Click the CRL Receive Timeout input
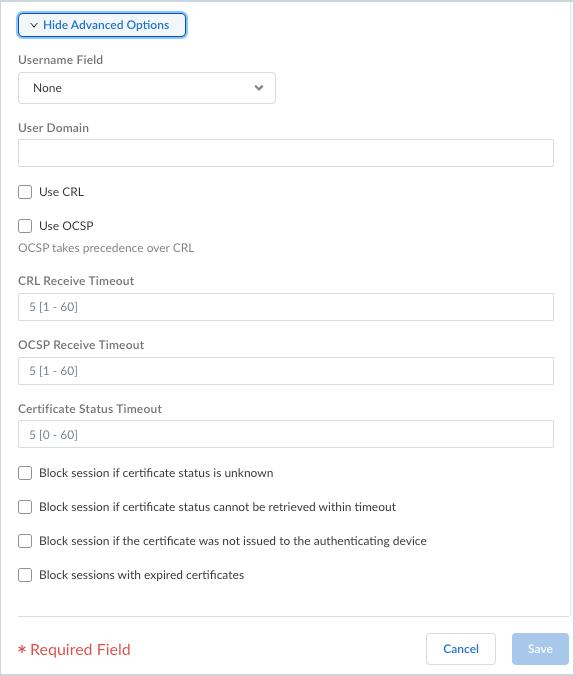This screenshot has width=574, height=676. pyautogui.click(x=285, y=307)
